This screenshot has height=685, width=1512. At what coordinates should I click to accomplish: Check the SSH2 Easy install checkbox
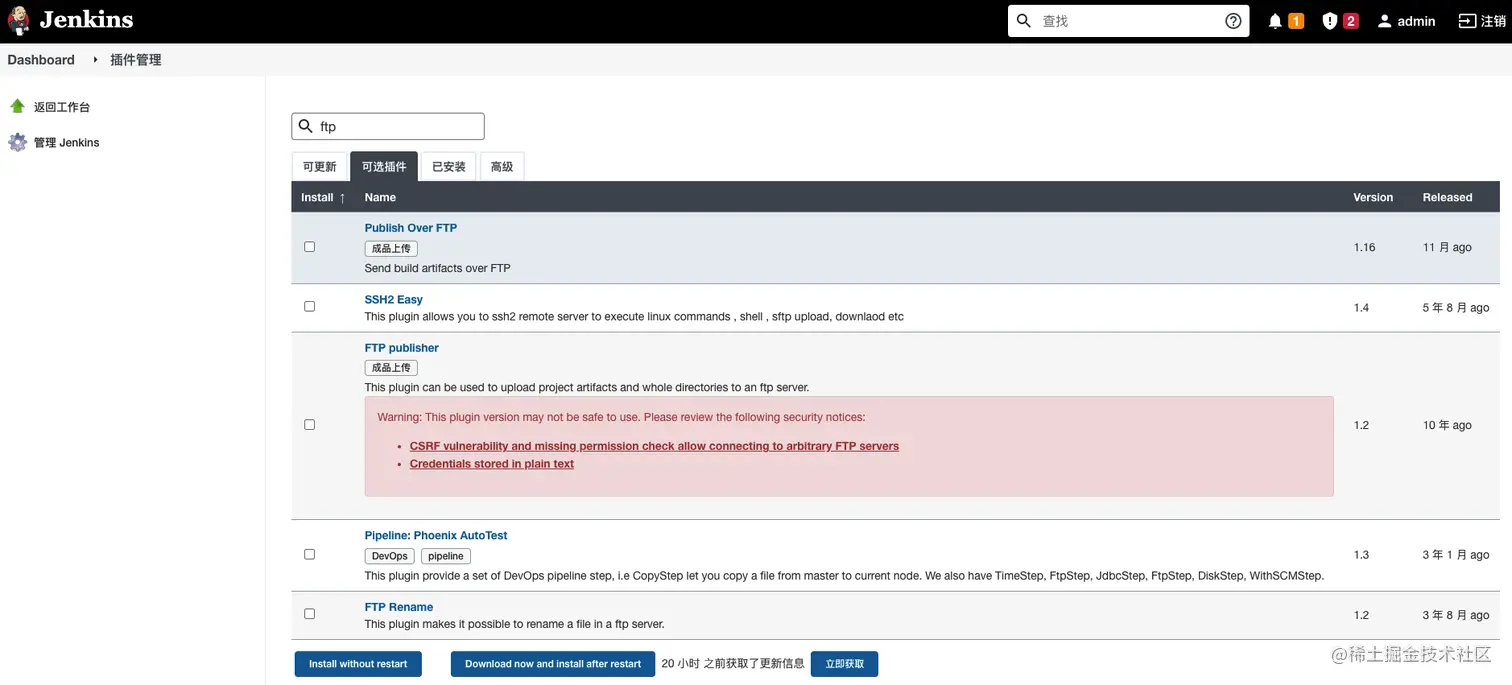309,306
